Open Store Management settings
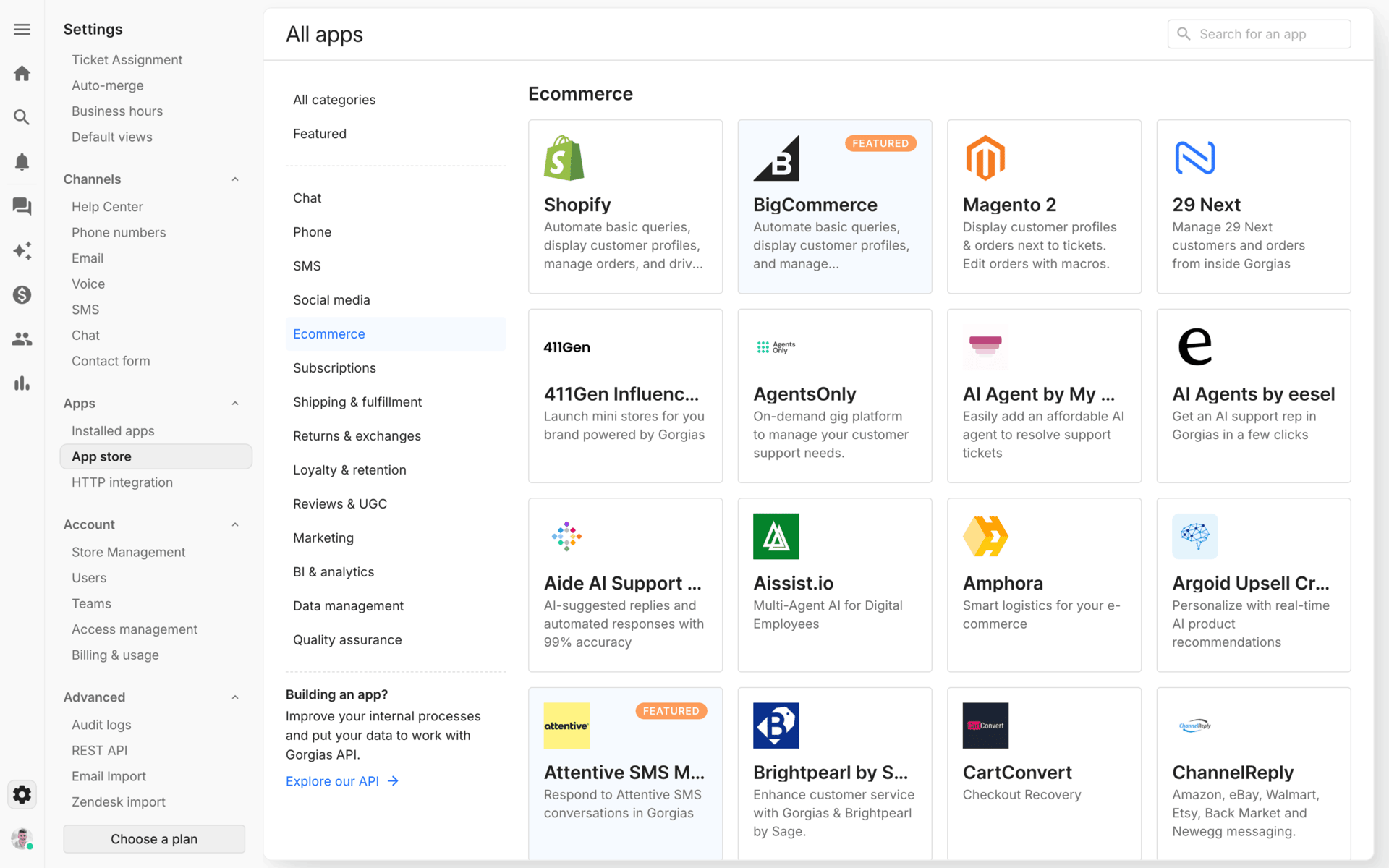Screen dimensions: 1389x868 (156, 553)
